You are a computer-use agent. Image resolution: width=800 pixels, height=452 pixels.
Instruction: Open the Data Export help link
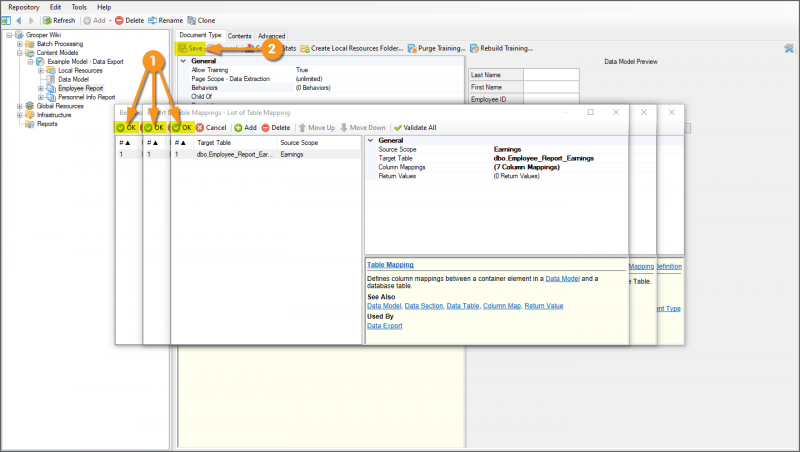coord(385,325)
